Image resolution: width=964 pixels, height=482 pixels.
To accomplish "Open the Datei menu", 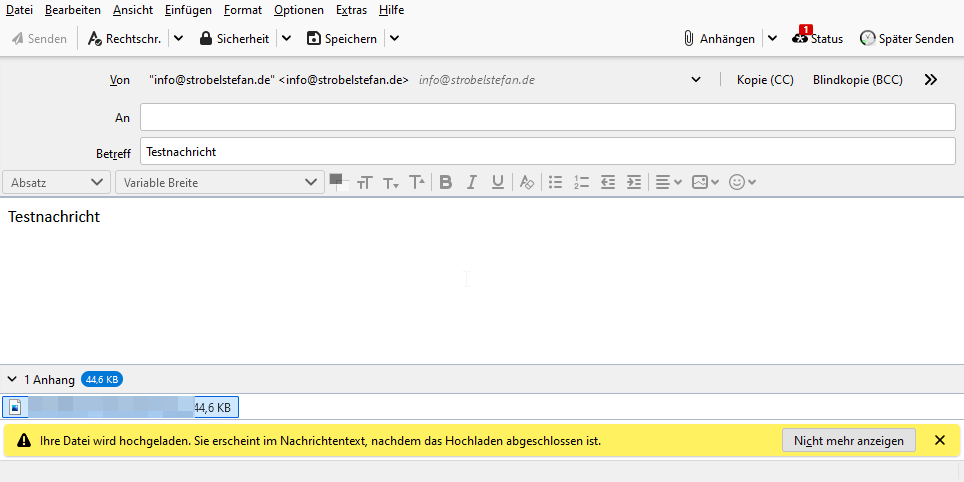I will [x=19, y=10].
